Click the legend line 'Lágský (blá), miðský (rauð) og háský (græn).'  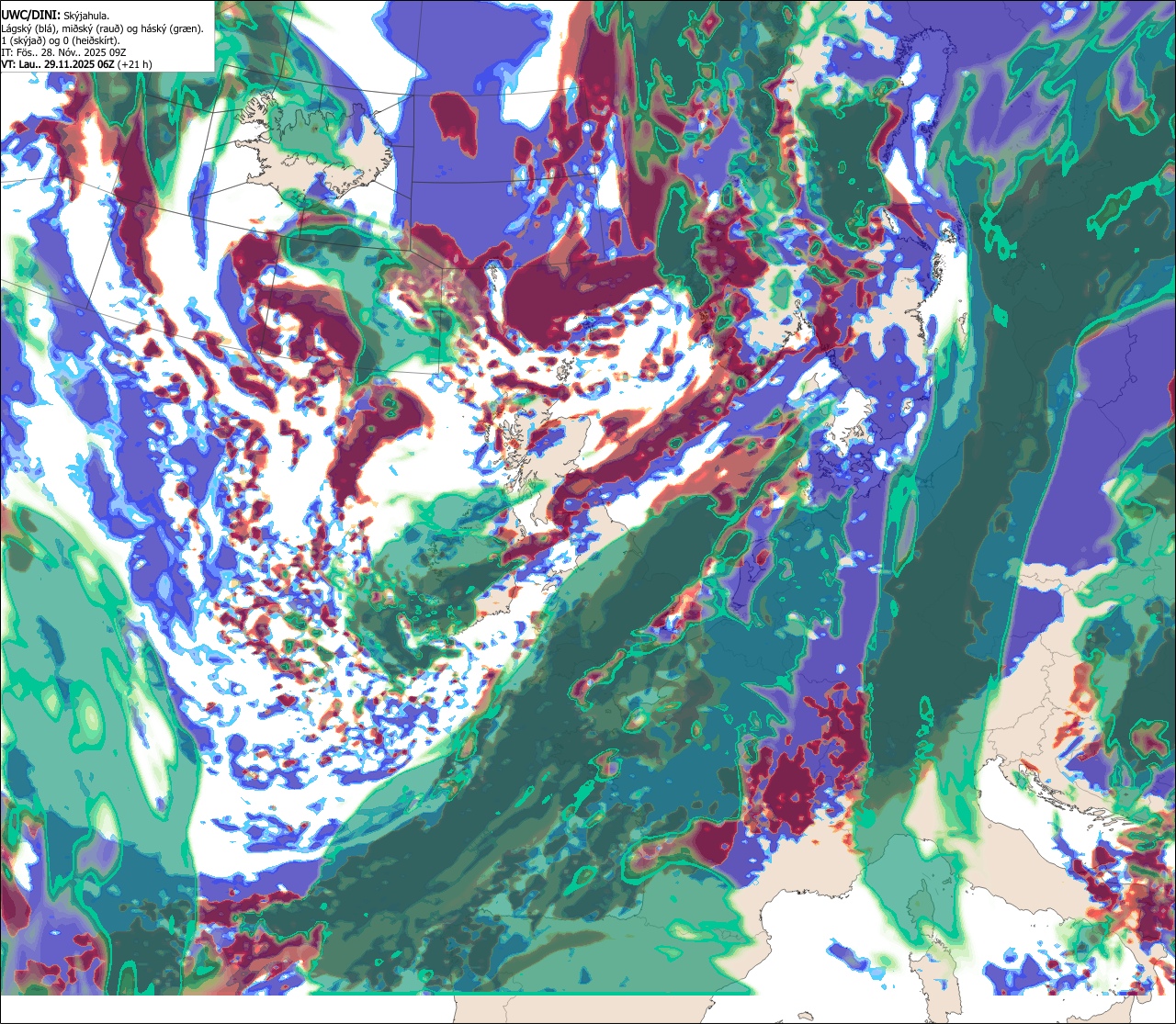click(x=102, y=28)
